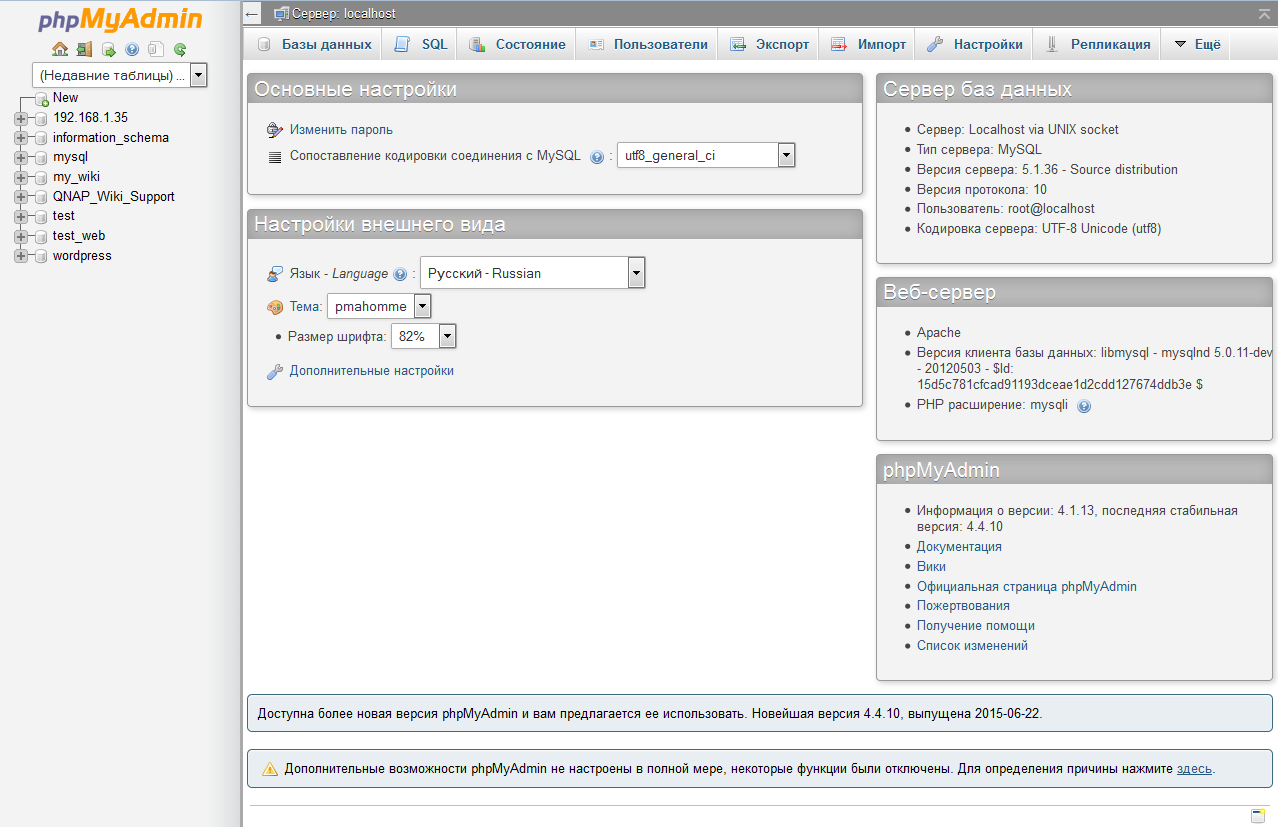Switch to the Экспорт tab
This screenshot has height=827, width=1278.
769,45
